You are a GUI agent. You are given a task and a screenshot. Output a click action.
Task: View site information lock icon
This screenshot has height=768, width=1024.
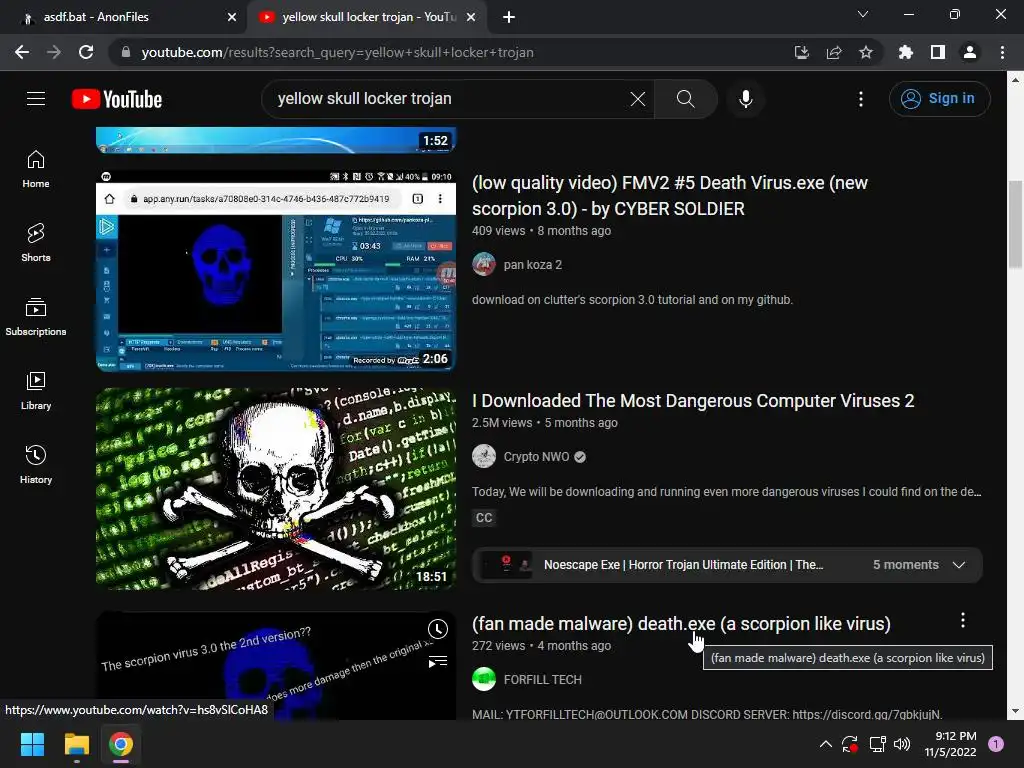pos(126,52)
